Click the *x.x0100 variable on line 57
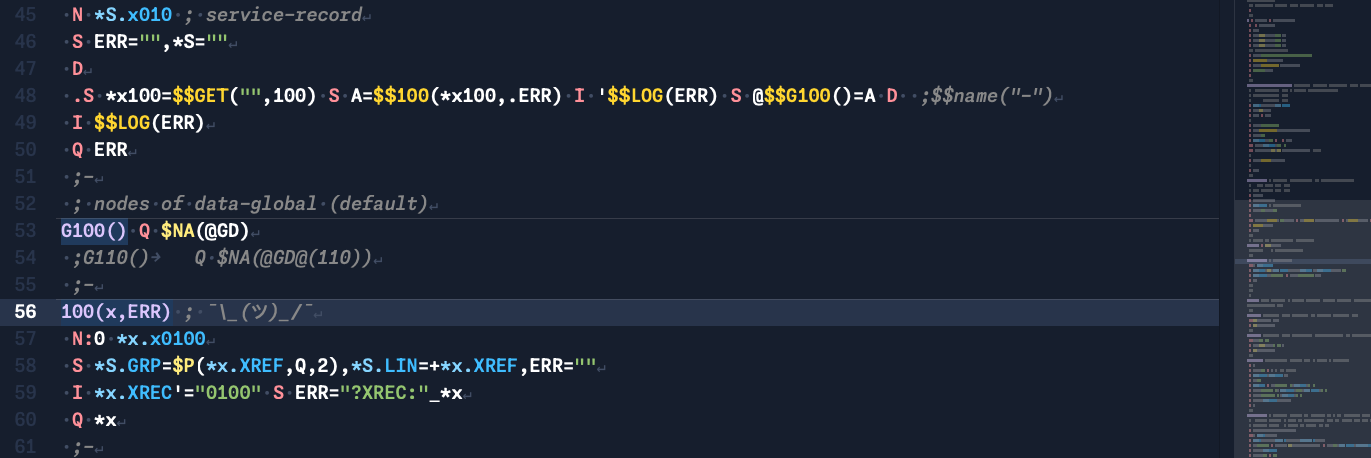Viewport: 1371px width, 458px height. [x=159, y=338]
